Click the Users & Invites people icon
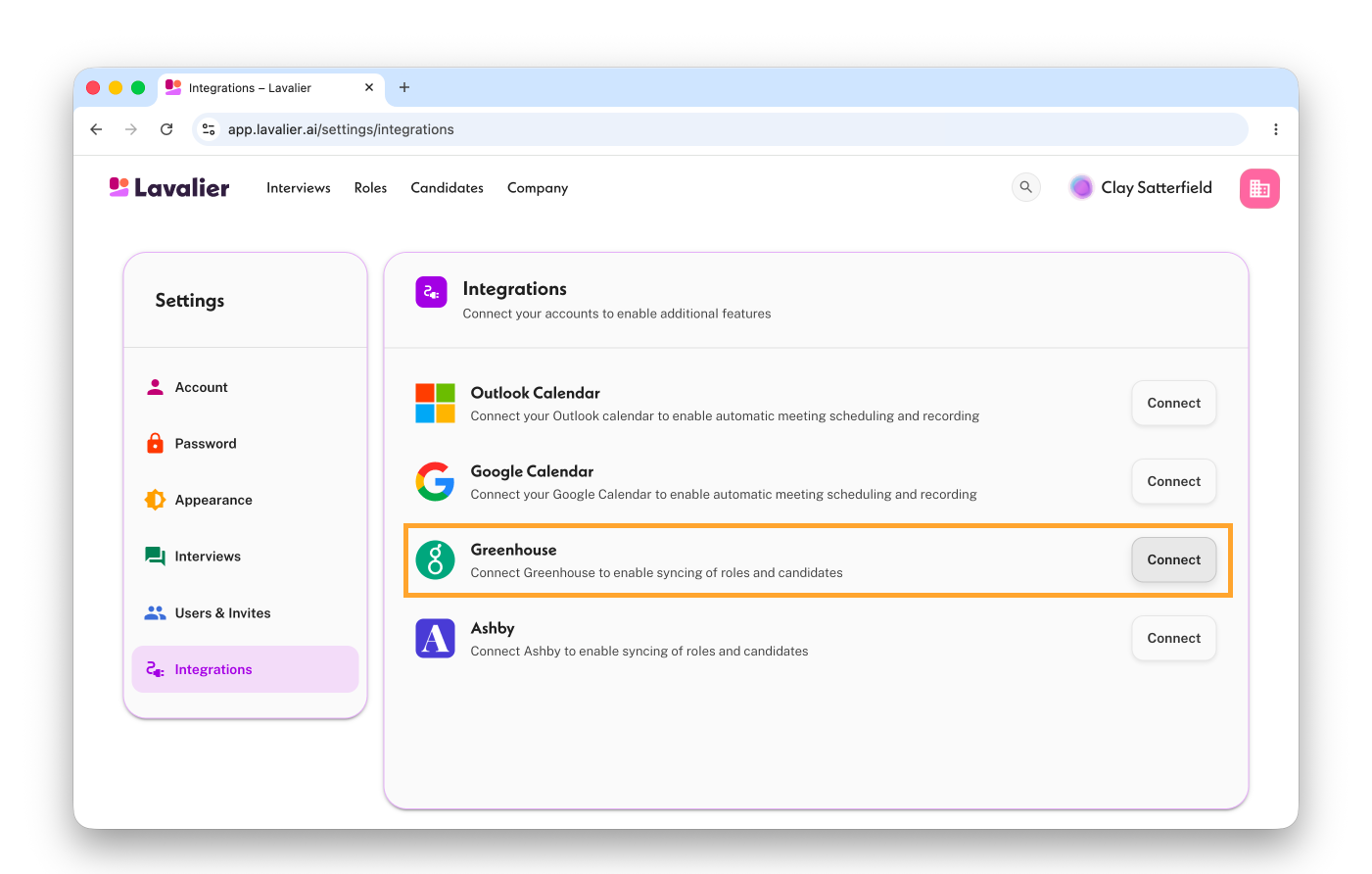 [155, 613]
